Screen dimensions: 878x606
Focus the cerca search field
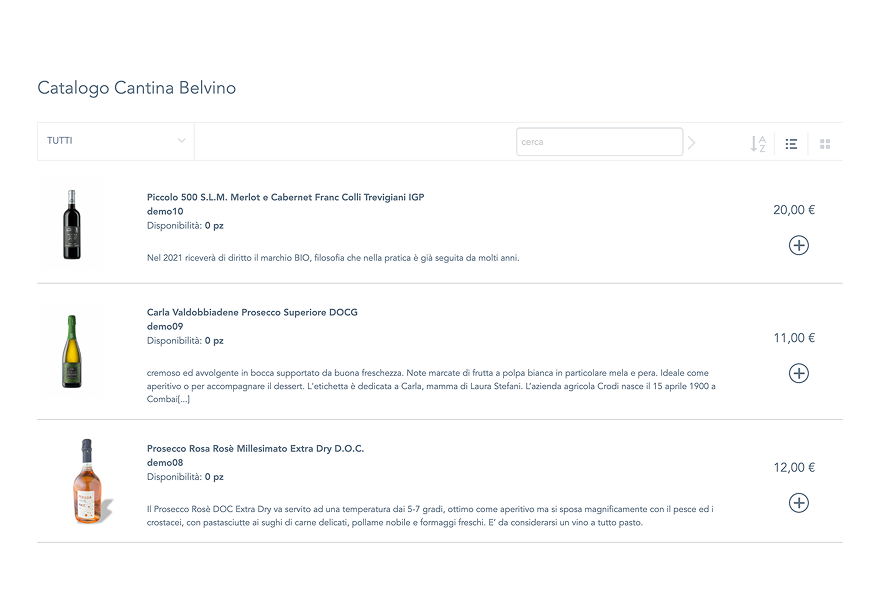click(599, 142)
